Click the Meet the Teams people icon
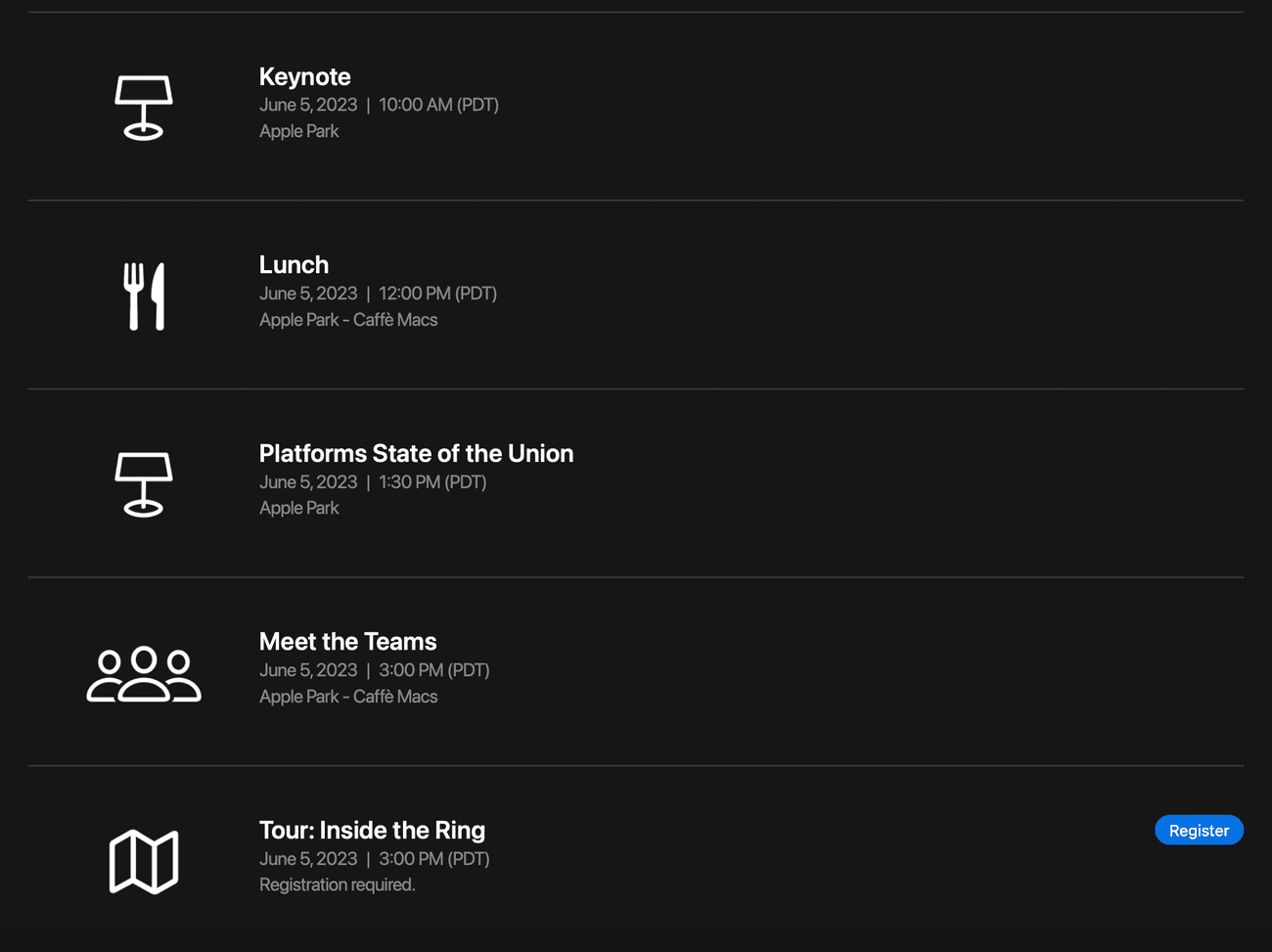The width and height of the screenshot is (1272, 952). pyautogui.click(x=144, y=674)
